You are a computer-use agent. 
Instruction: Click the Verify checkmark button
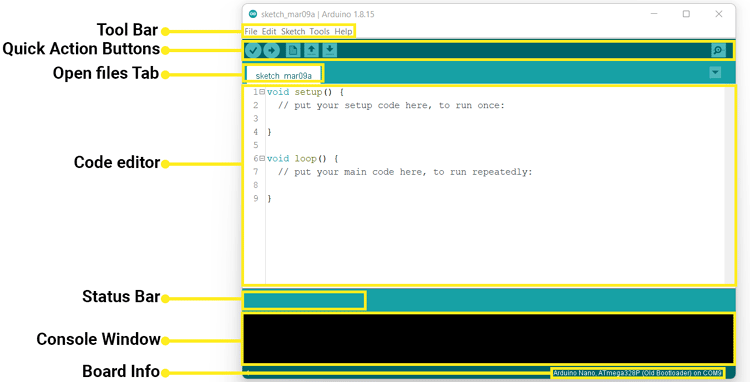point(253,50)
